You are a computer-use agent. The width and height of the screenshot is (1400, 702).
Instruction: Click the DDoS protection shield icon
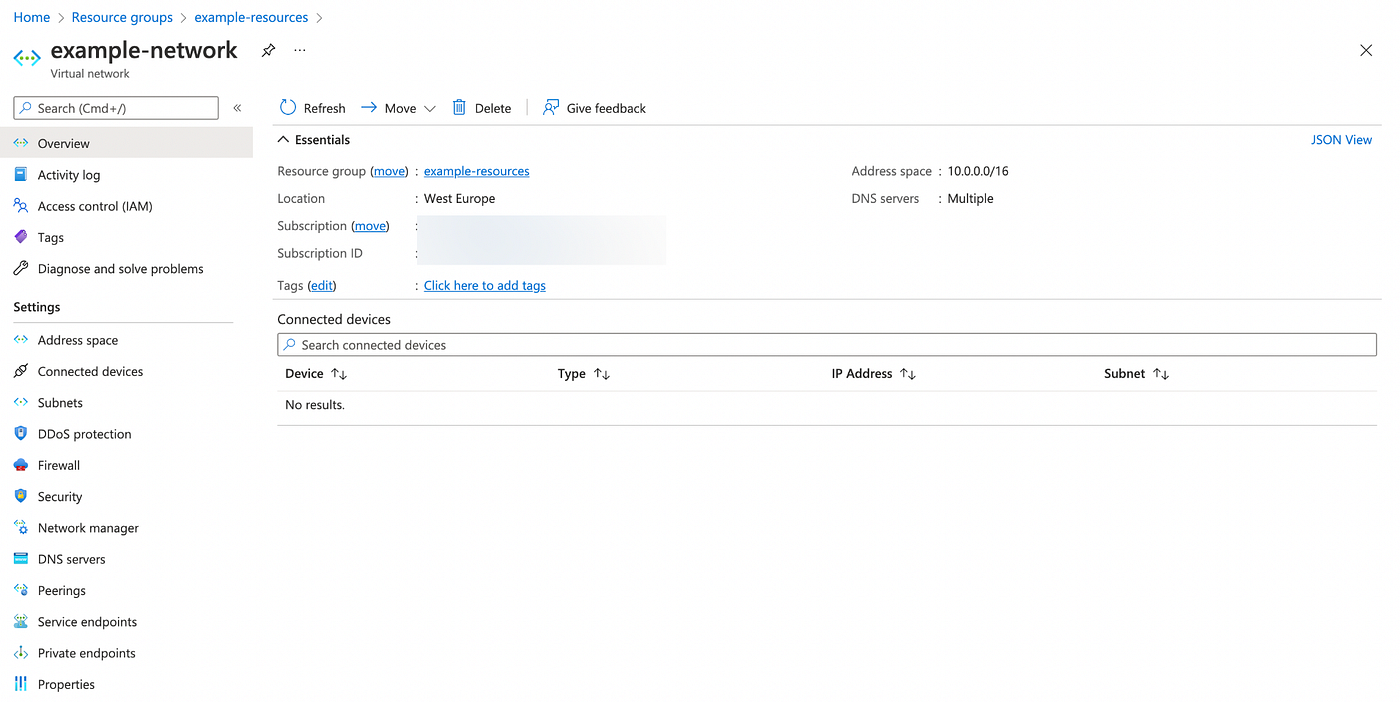pos(21,433)
